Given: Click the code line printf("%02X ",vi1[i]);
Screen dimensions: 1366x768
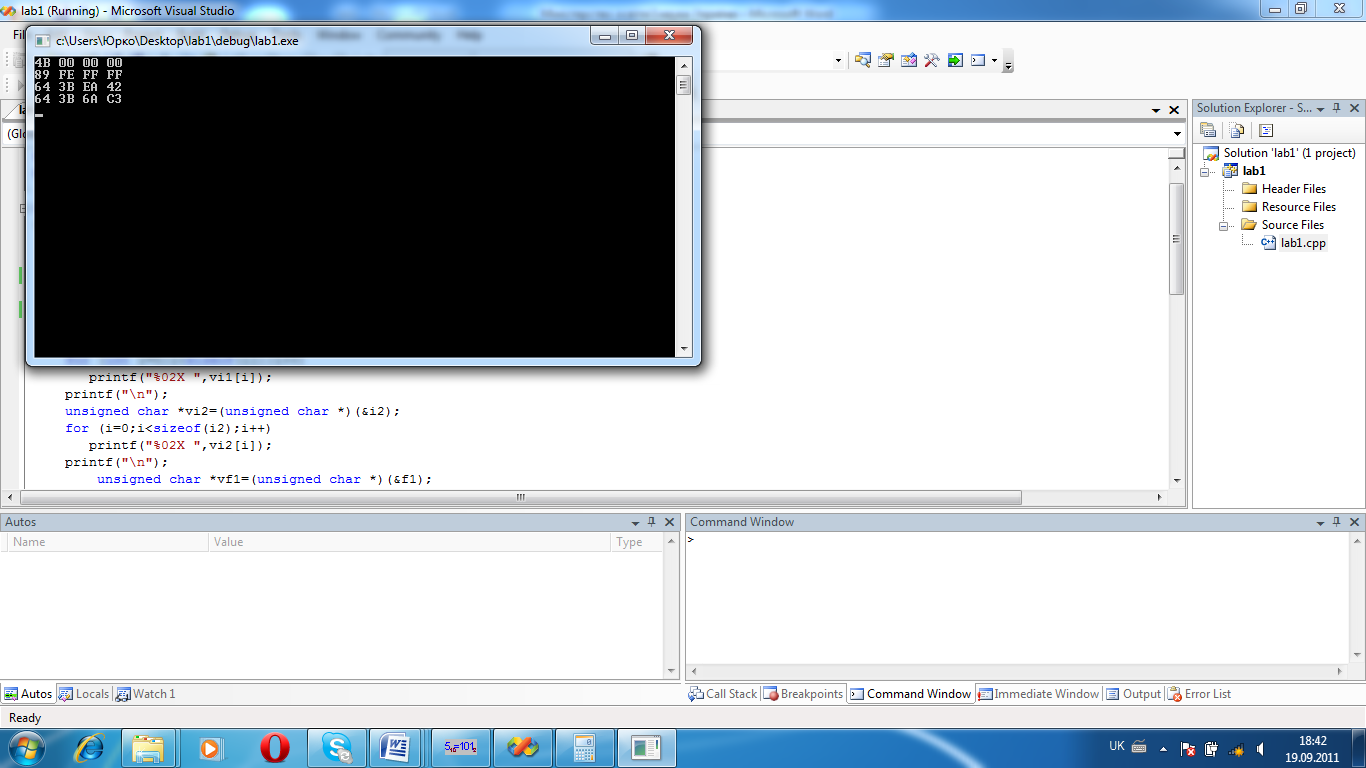Looking at the screenshot, I should [180, 378].
